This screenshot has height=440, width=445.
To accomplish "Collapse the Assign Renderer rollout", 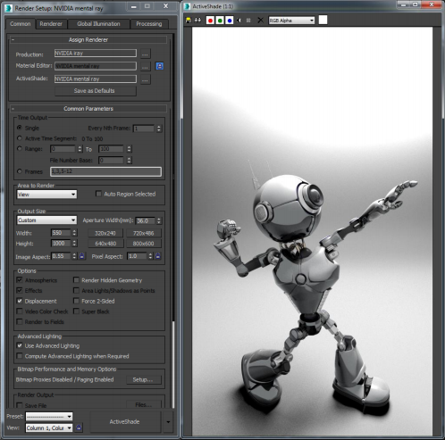I will 88,40.
